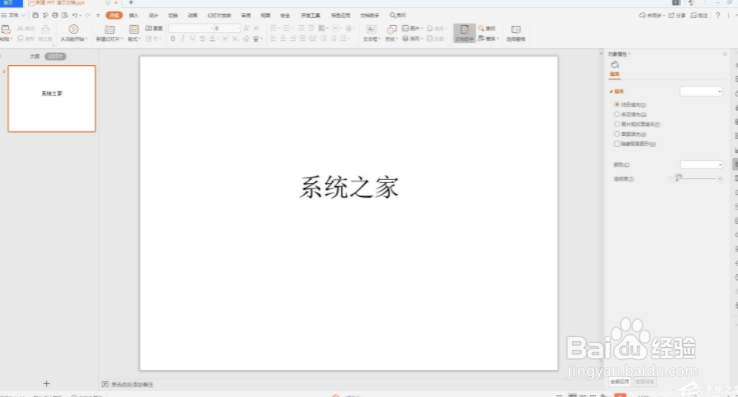This screenshot has width=738, height=397.
Task: Click the Comments button at top right
Action: point(699,15)
